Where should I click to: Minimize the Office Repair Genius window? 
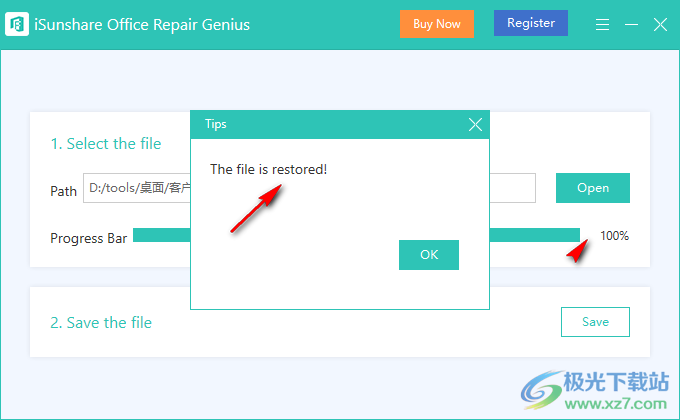631,24
